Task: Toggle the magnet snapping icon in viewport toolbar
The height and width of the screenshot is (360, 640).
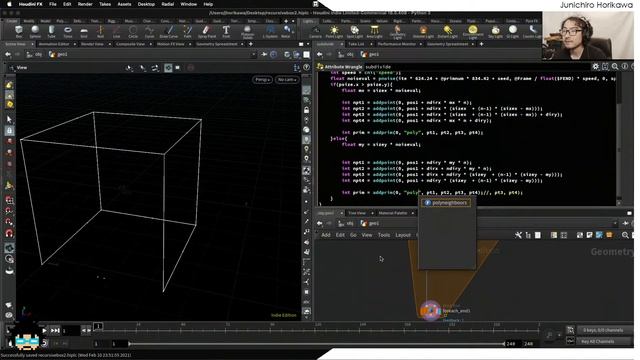Action: 9,233
